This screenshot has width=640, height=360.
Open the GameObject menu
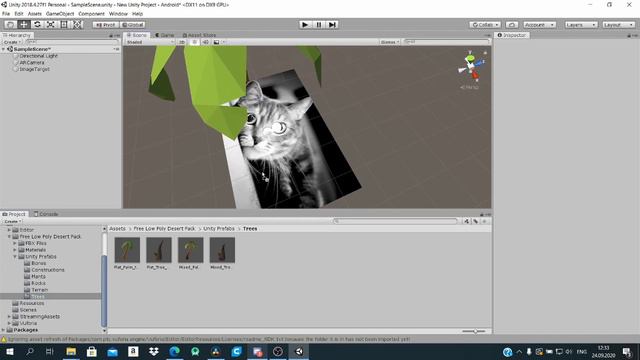click(60, 13)
